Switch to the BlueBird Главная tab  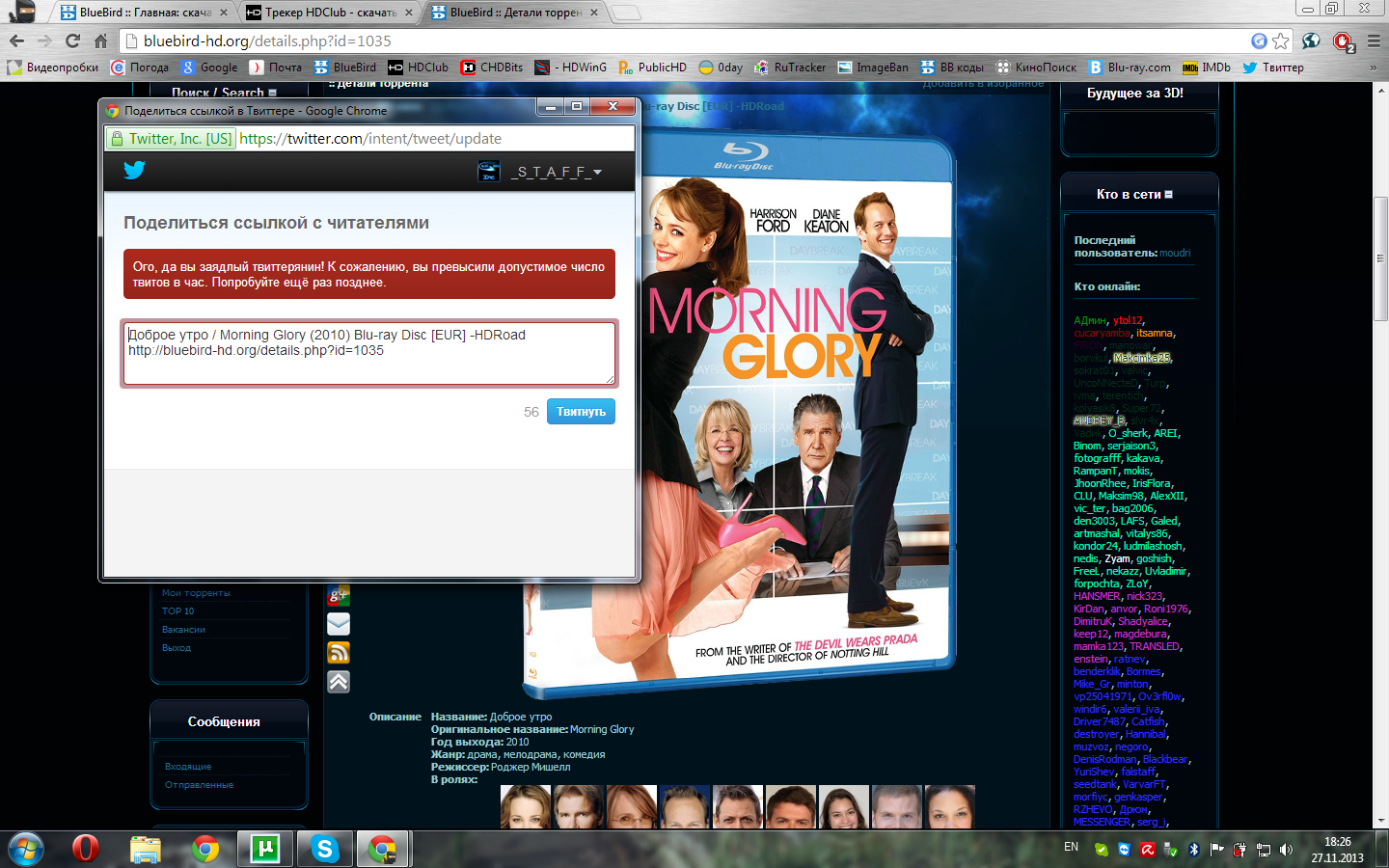144,13
